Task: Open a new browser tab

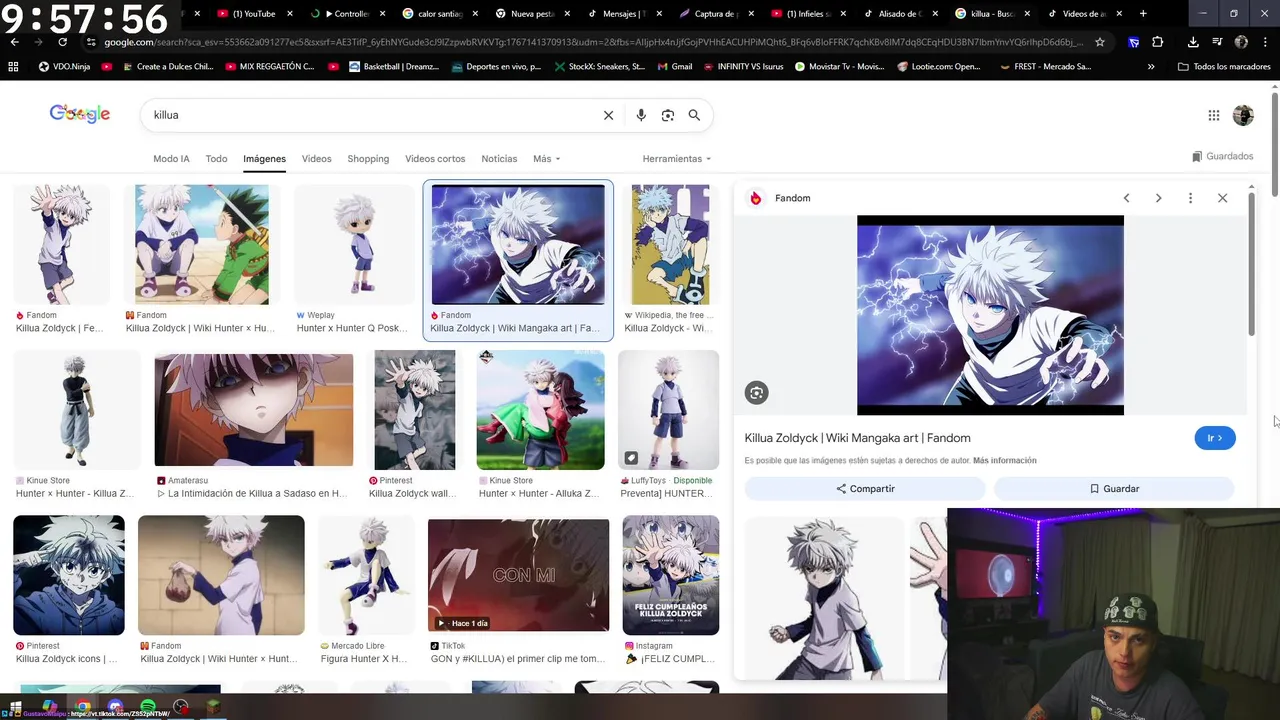Action: click(1143, 14)
